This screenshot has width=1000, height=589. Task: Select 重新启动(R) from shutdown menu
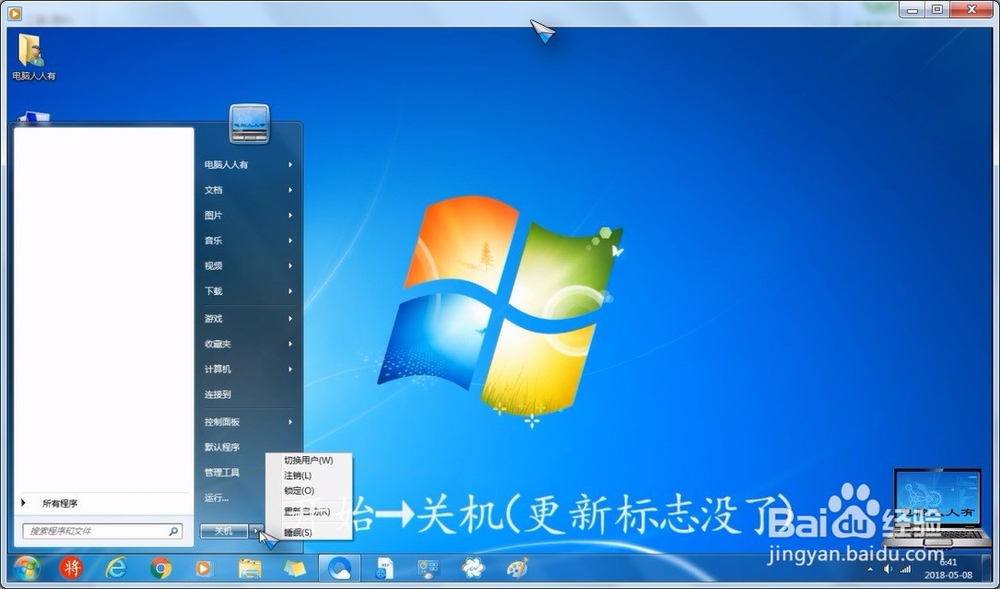pos(309,511)
